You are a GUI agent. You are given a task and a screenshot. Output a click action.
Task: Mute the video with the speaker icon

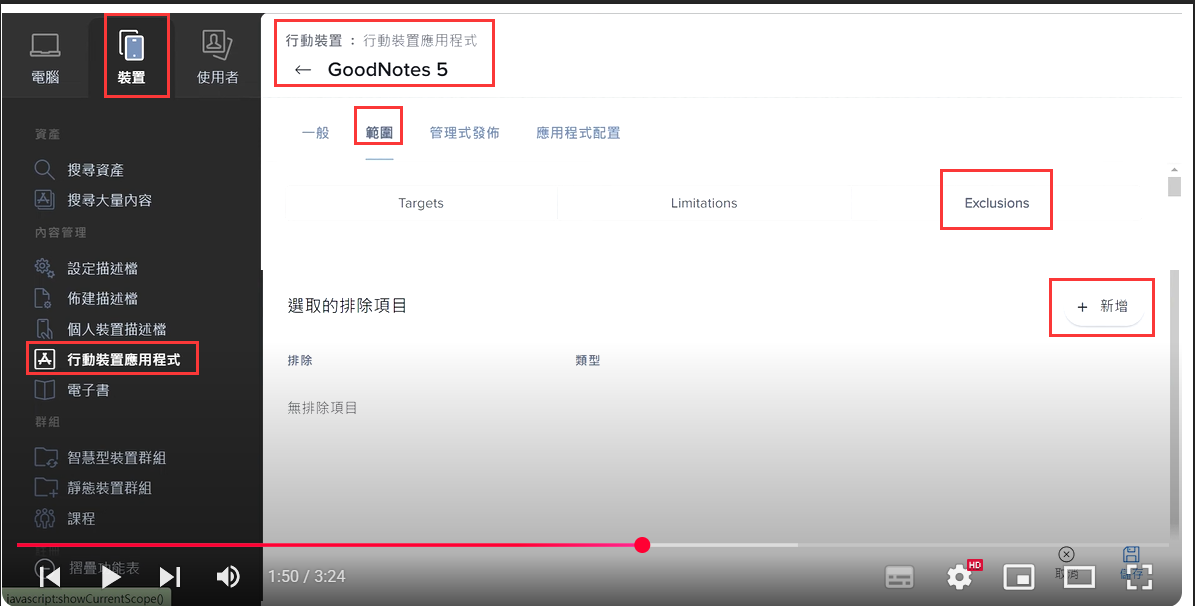click(229, 576)
